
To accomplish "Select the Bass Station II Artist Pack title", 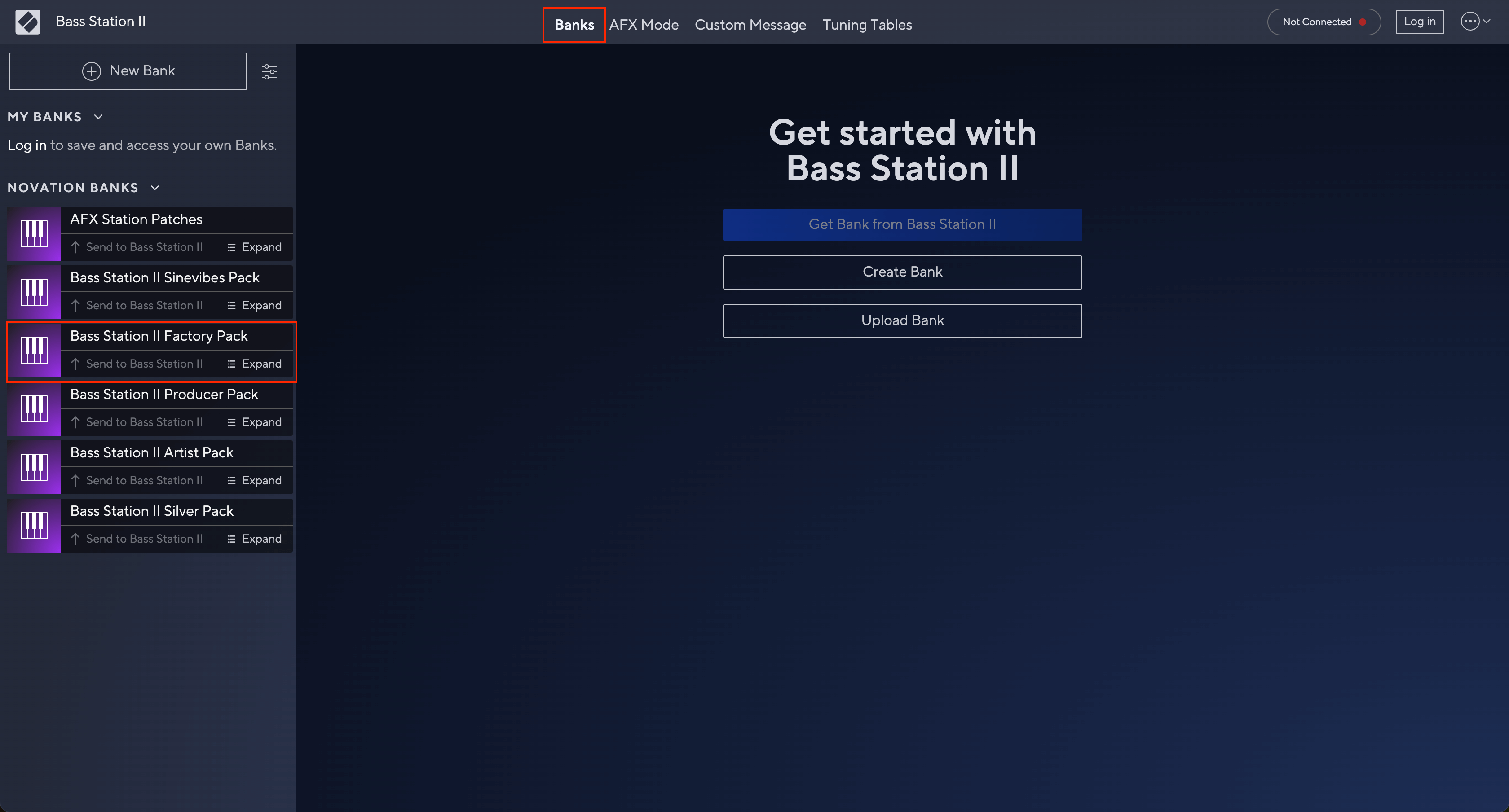I will click(152, 452).
